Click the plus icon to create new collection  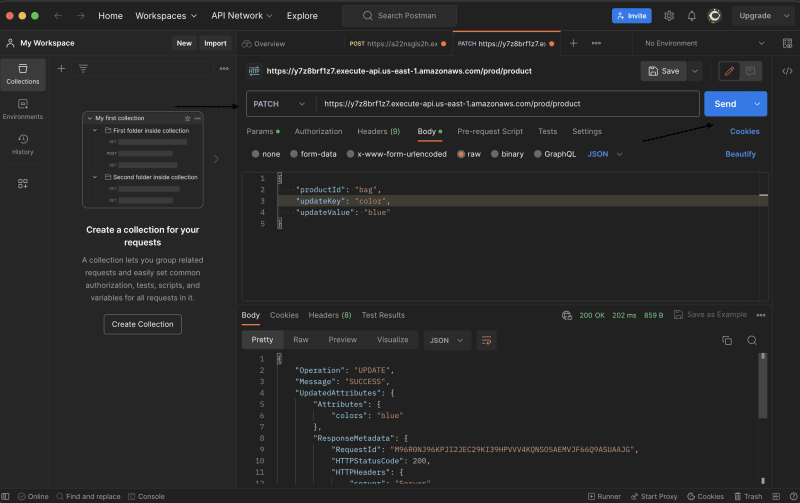pos(61,68)
